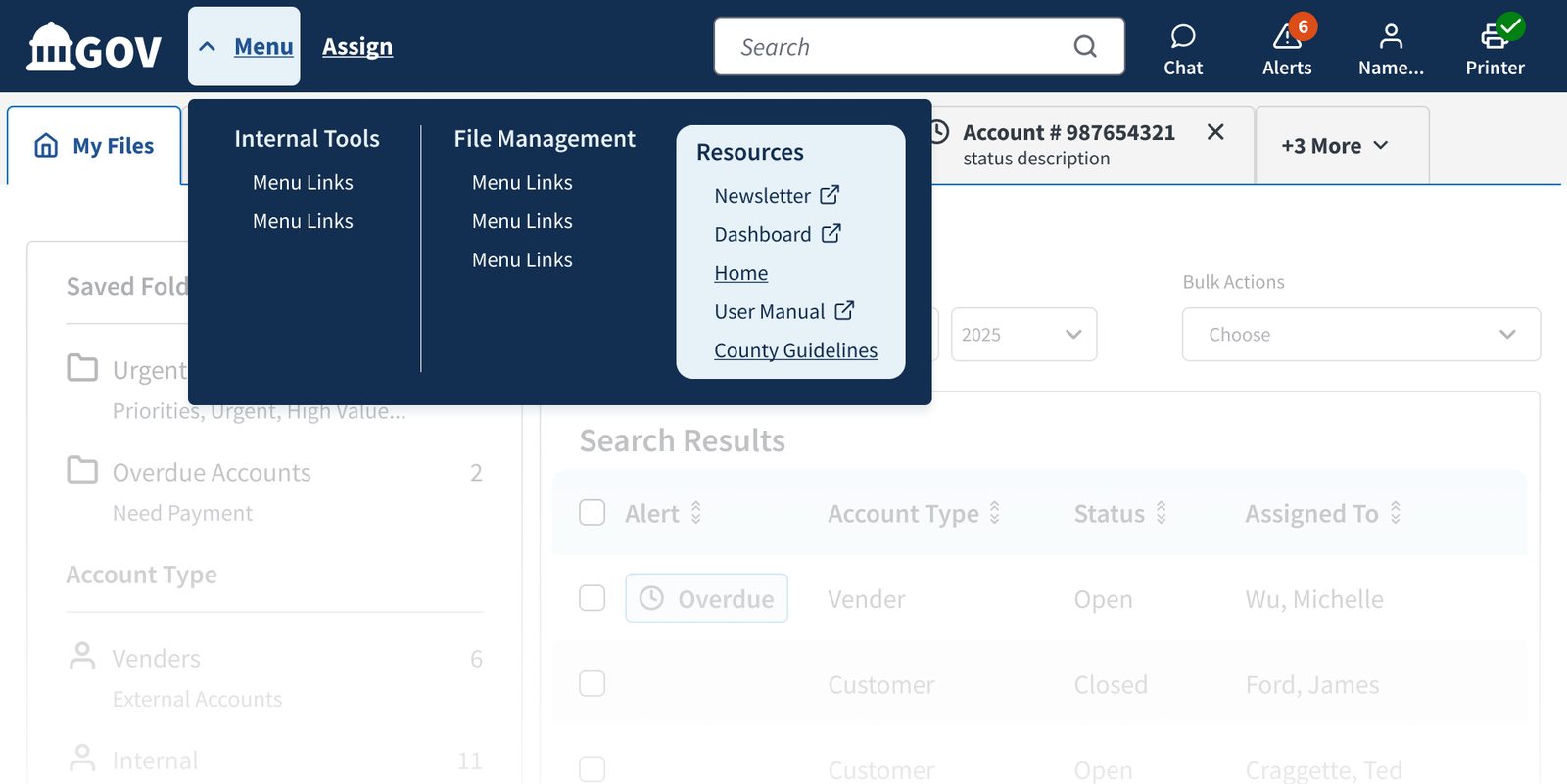Click the Overdue Accounts folder icon
The image size is (1567, 784).
point(82,470)
